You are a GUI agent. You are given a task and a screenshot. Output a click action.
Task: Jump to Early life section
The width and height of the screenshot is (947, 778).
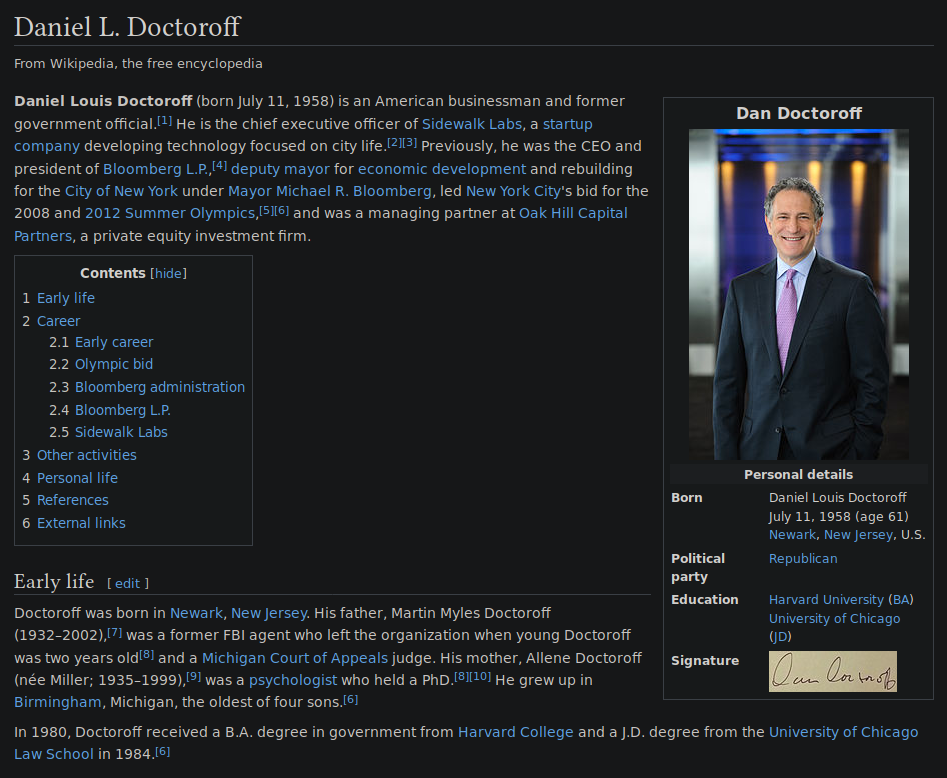[65, 298]
